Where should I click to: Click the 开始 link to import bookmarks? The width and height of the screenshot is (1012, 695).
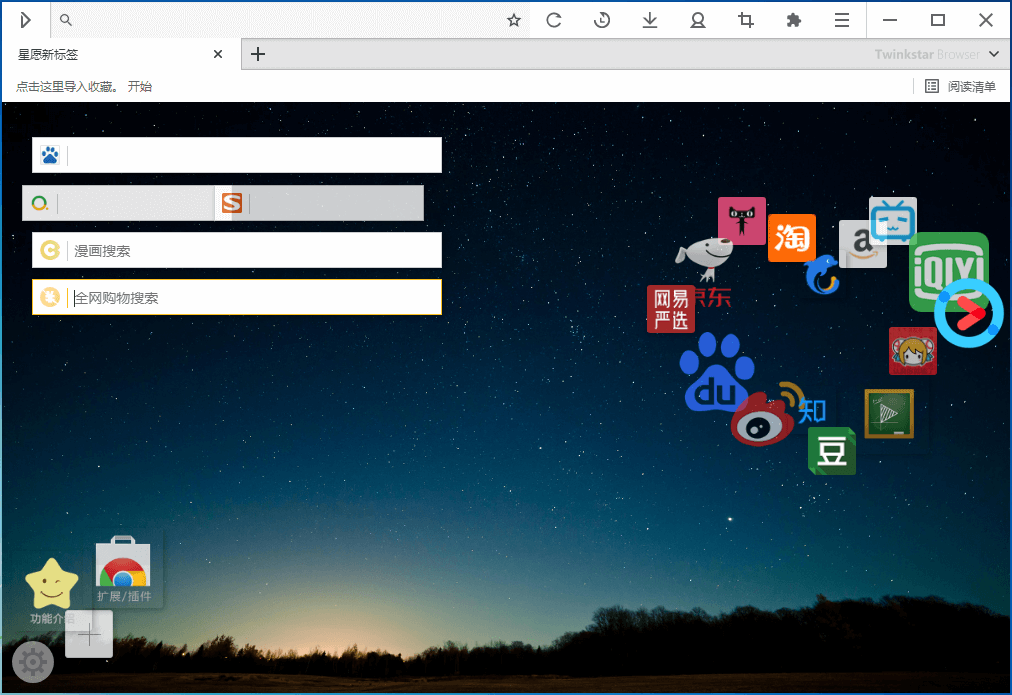tap(139, 86)
